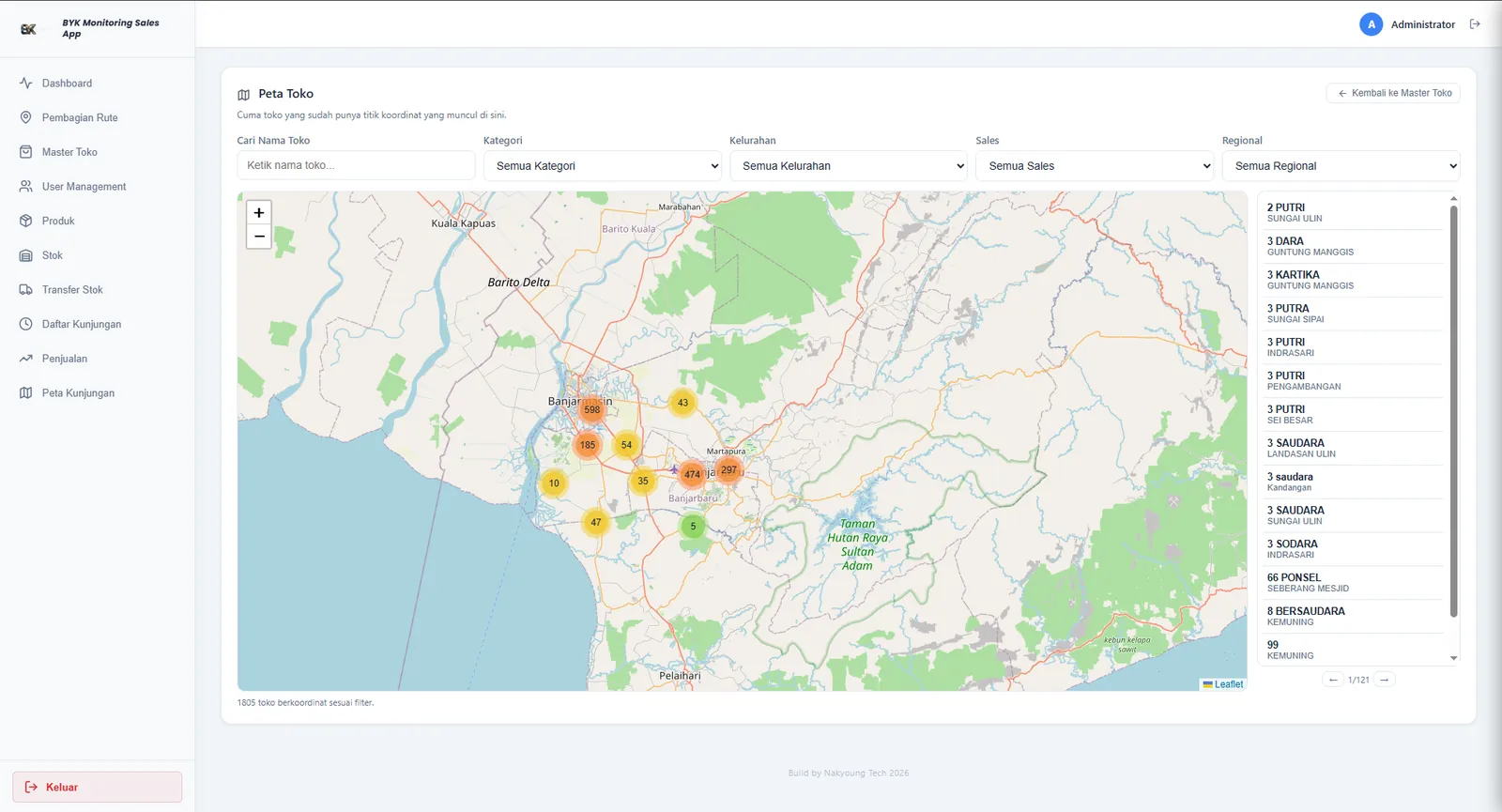Click Kembali ke Master Toko button
The height and width of the screenshot is (812, 1502).
1393,93
